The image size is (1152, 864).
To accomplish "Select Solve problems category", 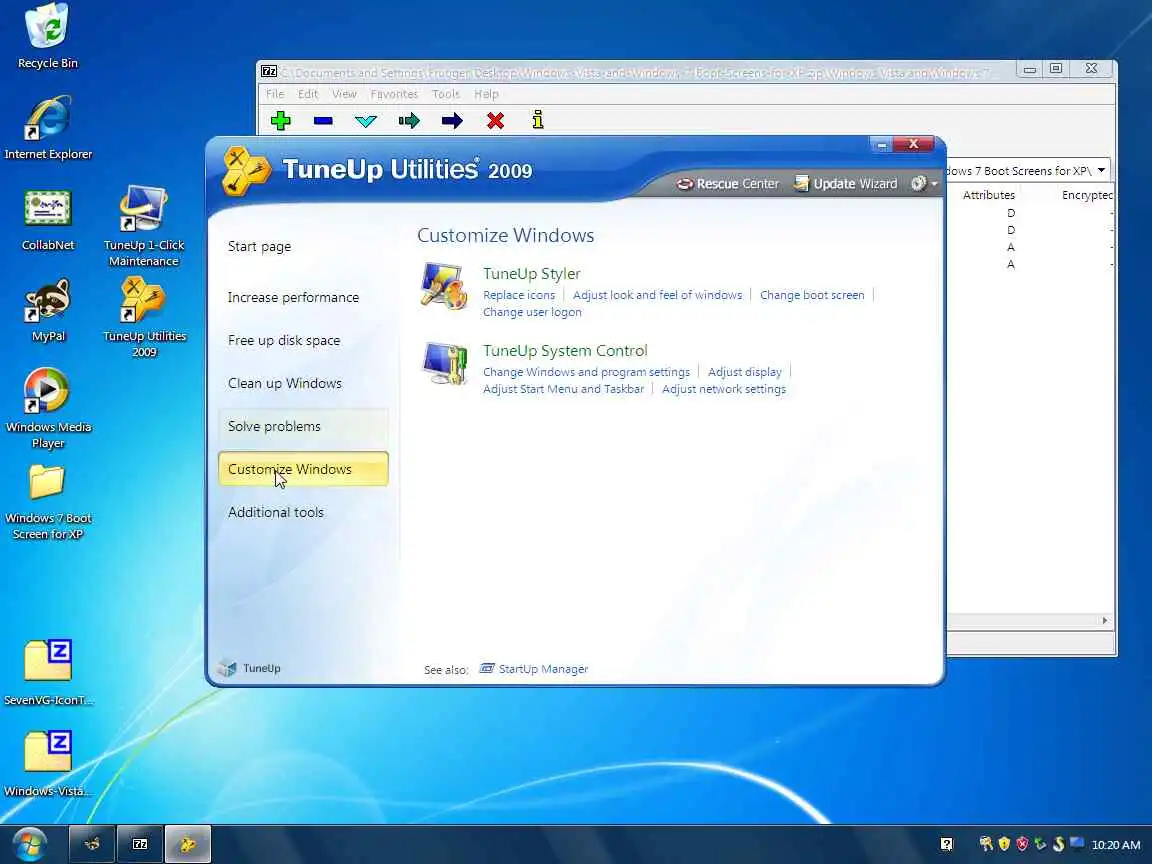I will pos(303,426).
